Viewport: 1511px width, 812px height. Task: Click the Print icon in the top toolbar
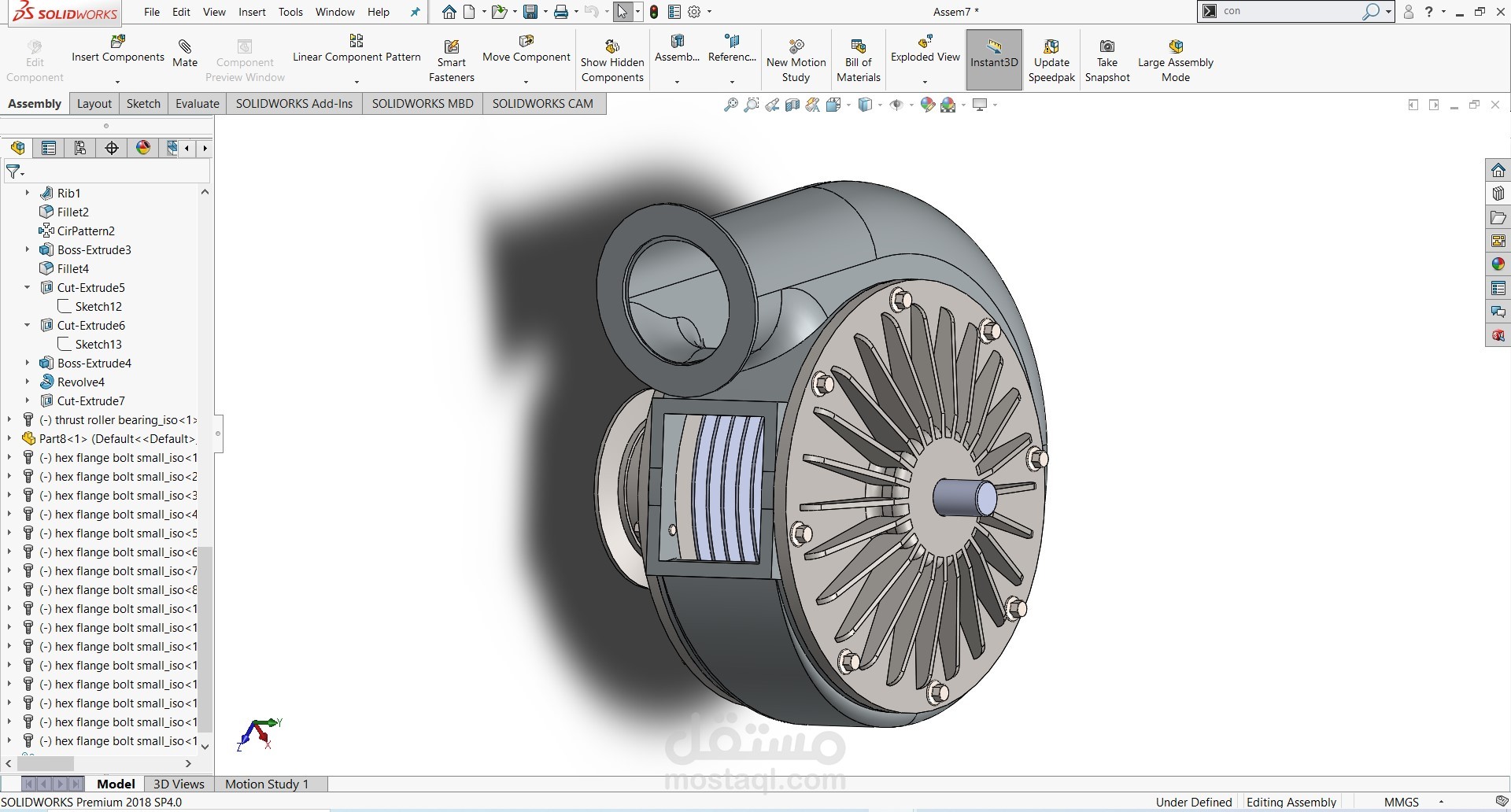click(561, 12)
